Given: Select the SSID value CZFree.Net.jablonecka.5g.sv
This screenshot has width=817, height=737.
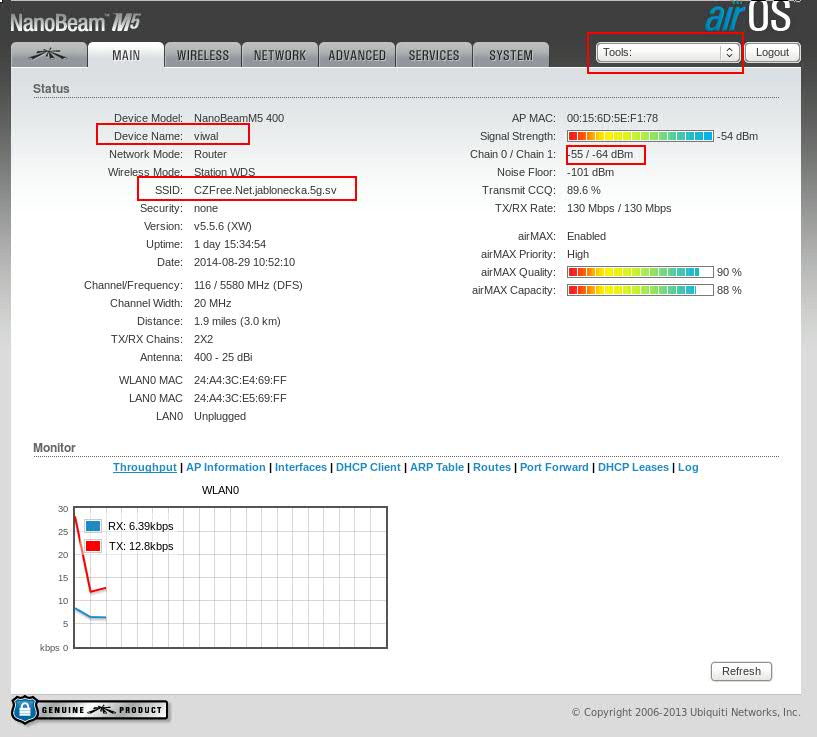Looking at the screenshot, I should pyautogui.click(x=265, y=190).
